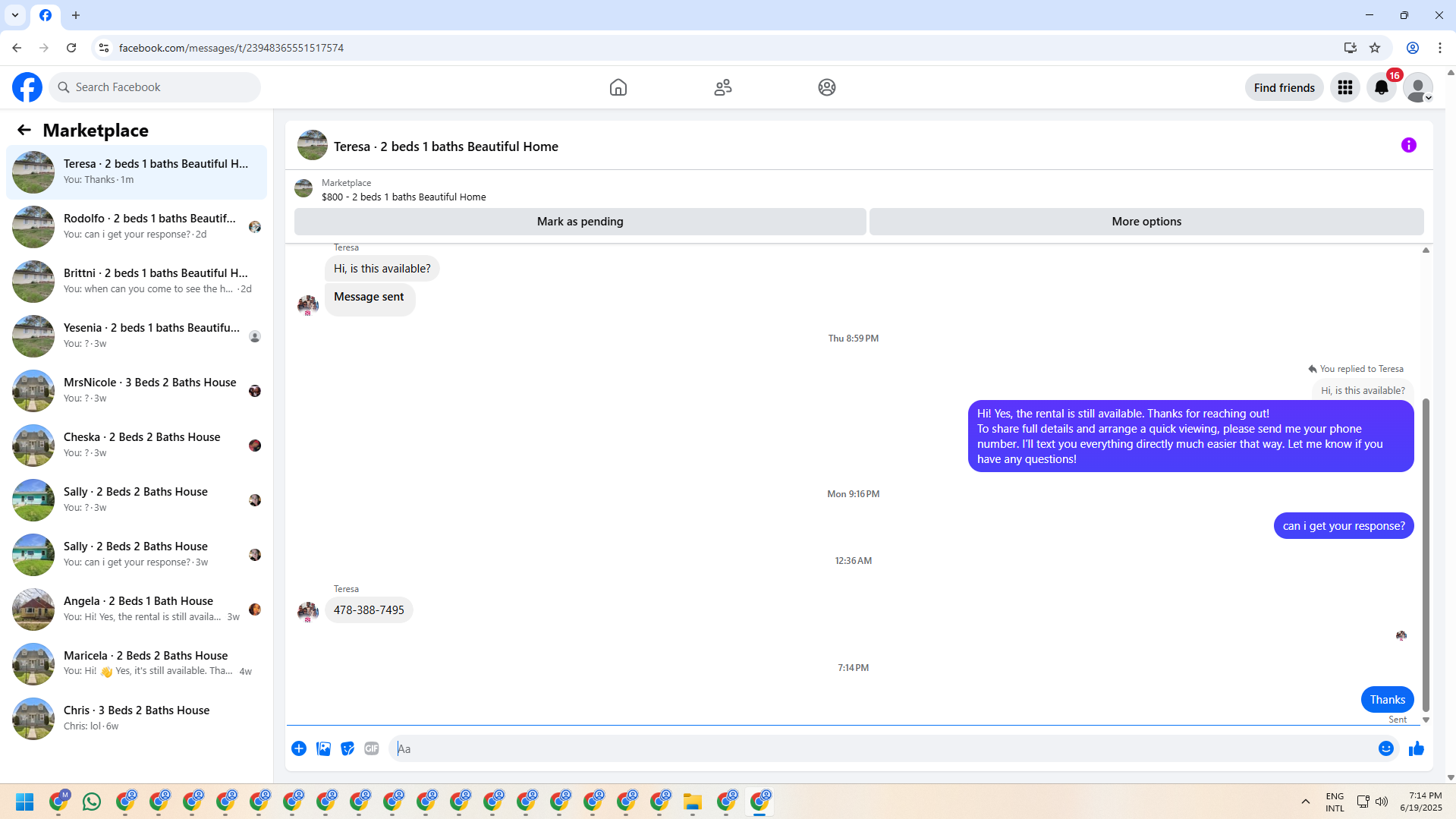Screen dimensions: 1456x819
Task: Show hidden system tray icons
Action: pyautogui.click(x=1306, y=802)
